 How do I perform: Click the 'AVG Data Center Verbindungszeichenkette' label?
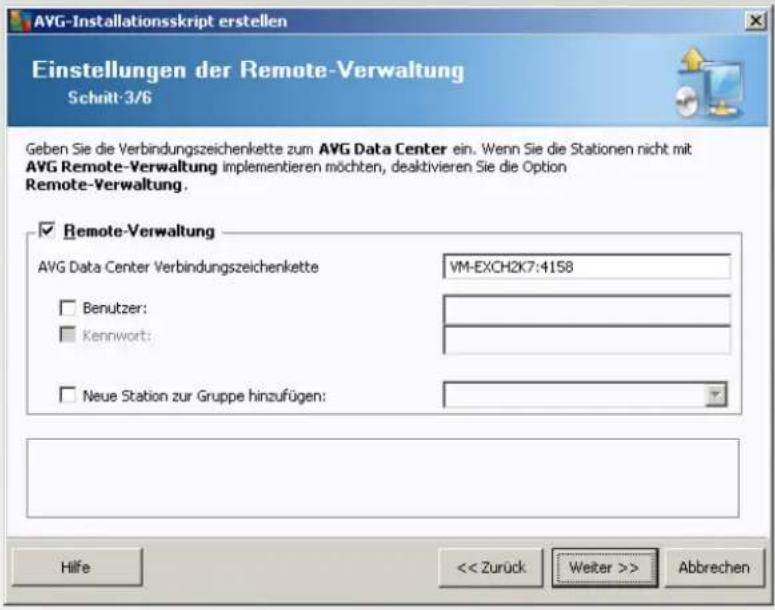[178, 267]
